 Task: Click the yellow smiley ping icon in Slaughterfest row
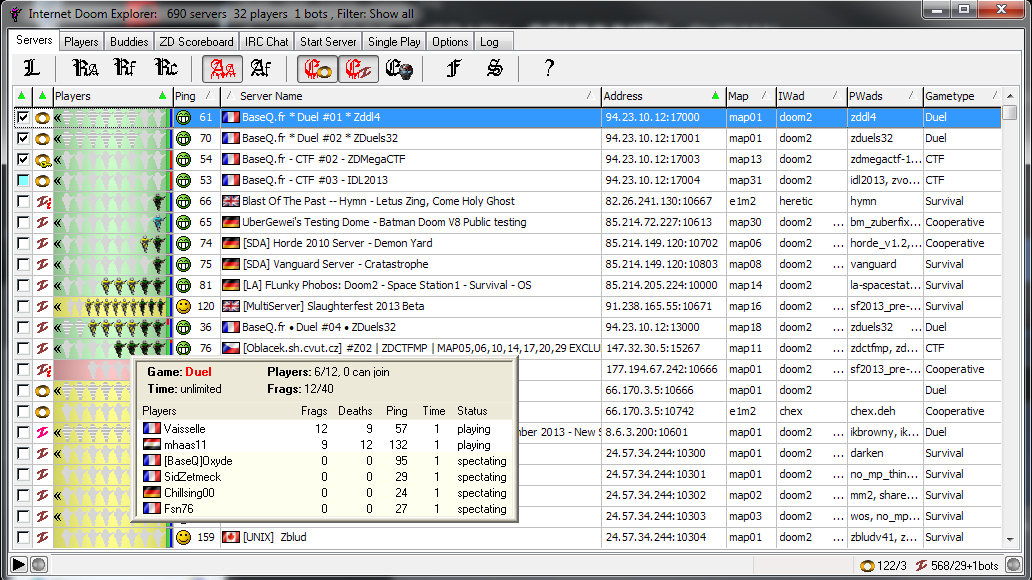[184, 307]
